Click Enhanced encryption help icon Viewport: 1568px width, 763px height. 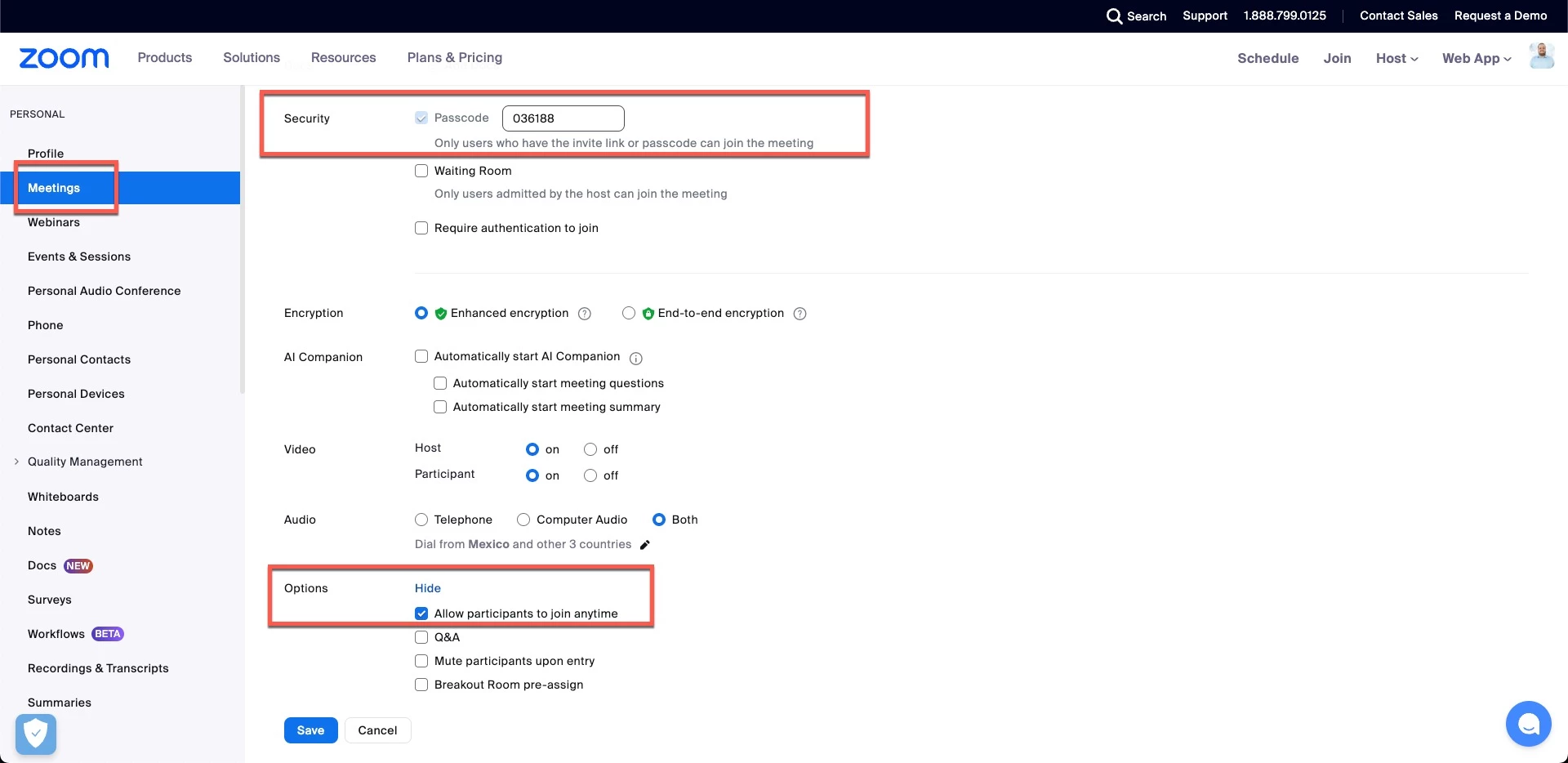[585, 314]
